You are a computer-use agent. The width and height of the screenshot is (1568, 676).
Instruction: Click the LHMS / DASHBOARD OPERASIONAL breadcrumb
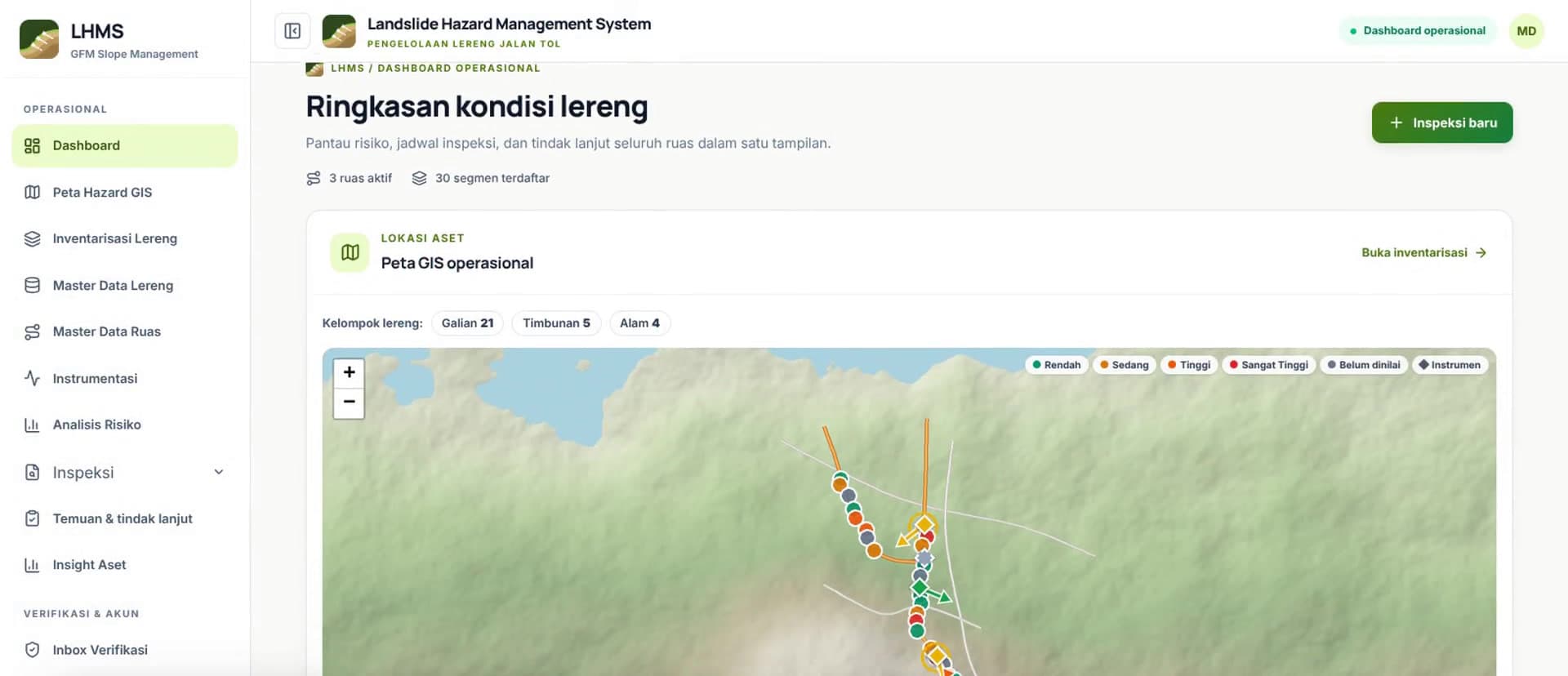click(435, 69)
